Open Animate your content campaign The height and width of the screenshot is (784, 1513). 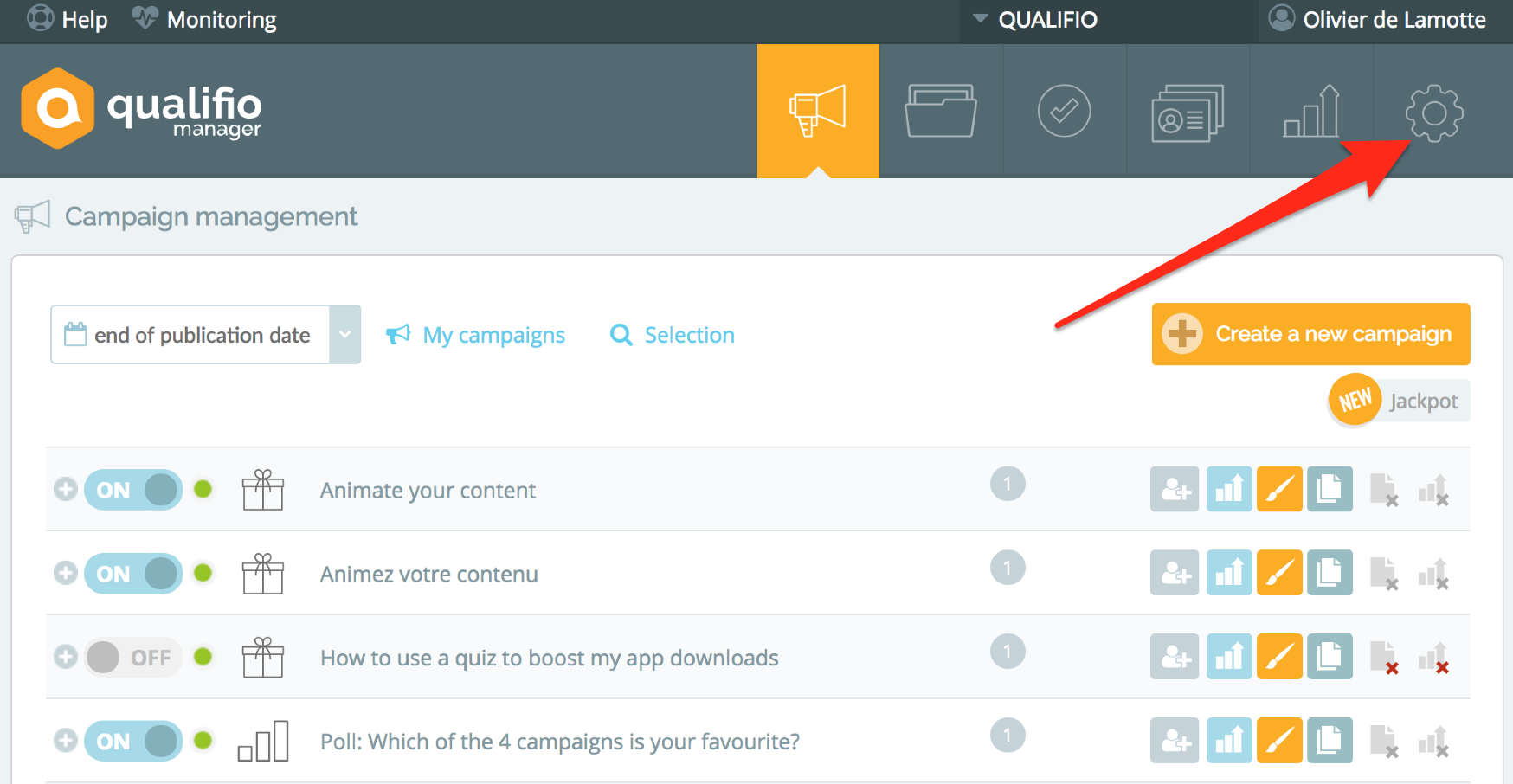428,491
